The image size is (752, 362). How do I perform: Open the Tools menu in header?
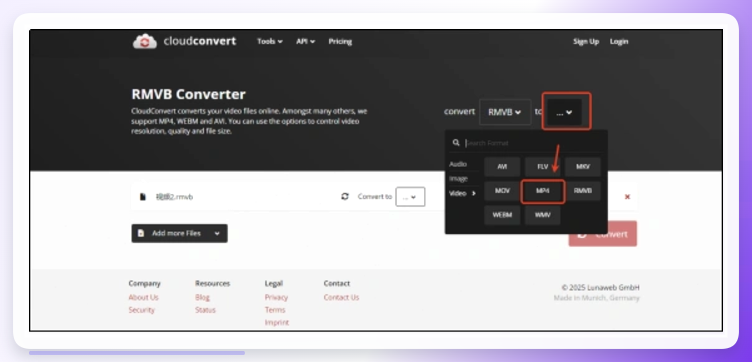270,41
